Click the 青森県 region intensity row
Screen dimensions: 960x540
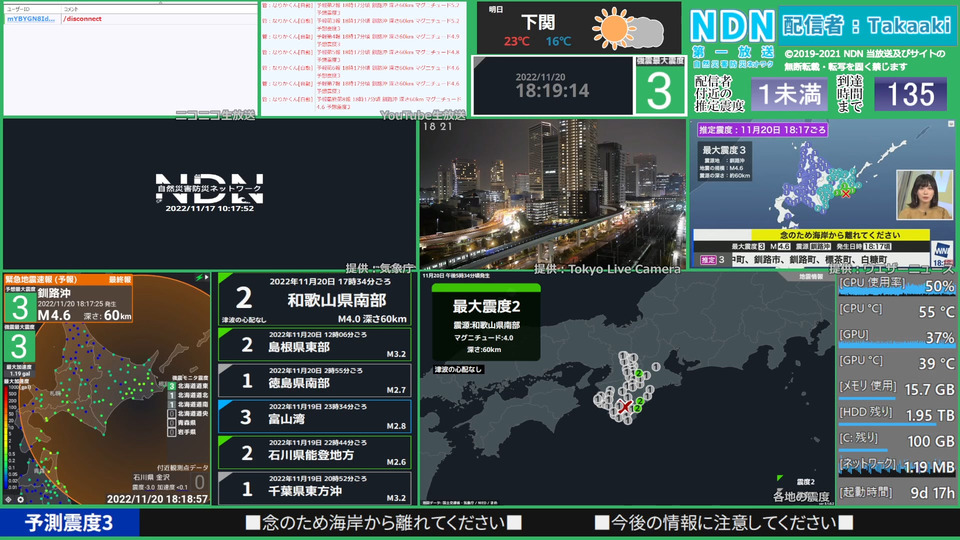pyautogui.click(x=183, y=422)
